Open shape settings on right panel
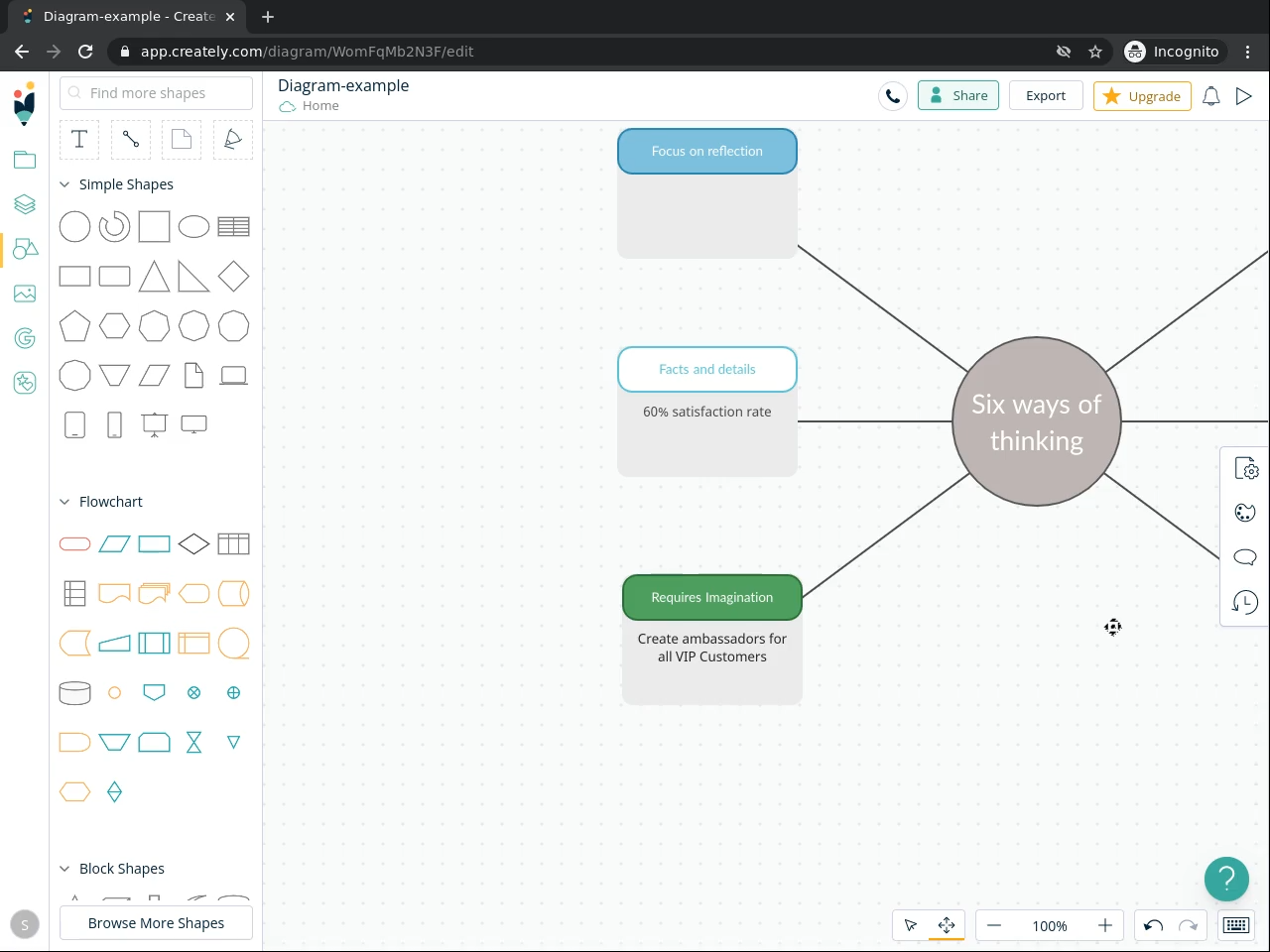Screen dimensions: 1270x952 (1246, 469)
